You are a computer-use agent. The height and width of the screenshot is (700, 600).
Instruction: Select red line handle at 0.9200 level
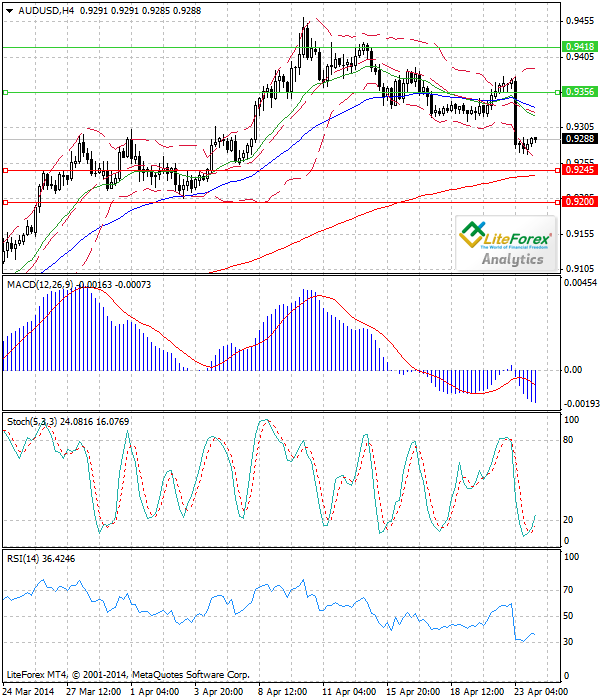pos(6,202)
